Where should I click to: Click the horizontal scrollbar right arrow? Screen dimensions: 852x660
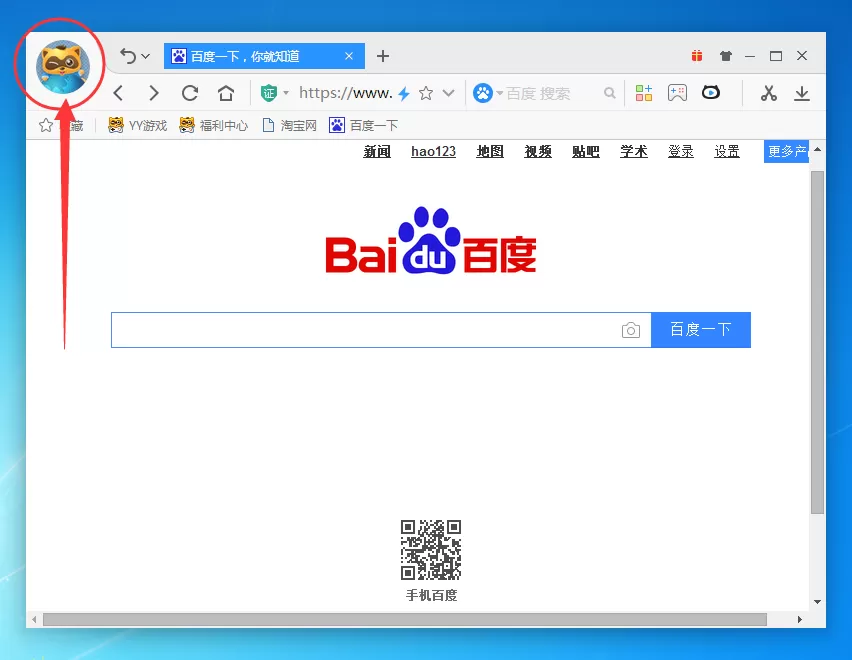pos(799,619)
